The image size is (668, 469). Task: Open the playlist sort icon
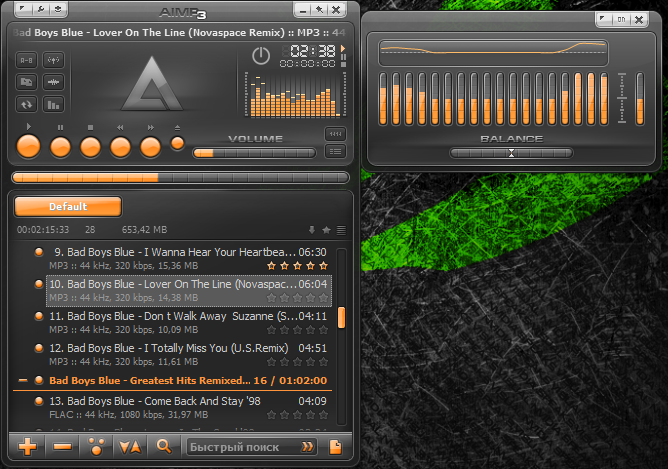(130, 447)
